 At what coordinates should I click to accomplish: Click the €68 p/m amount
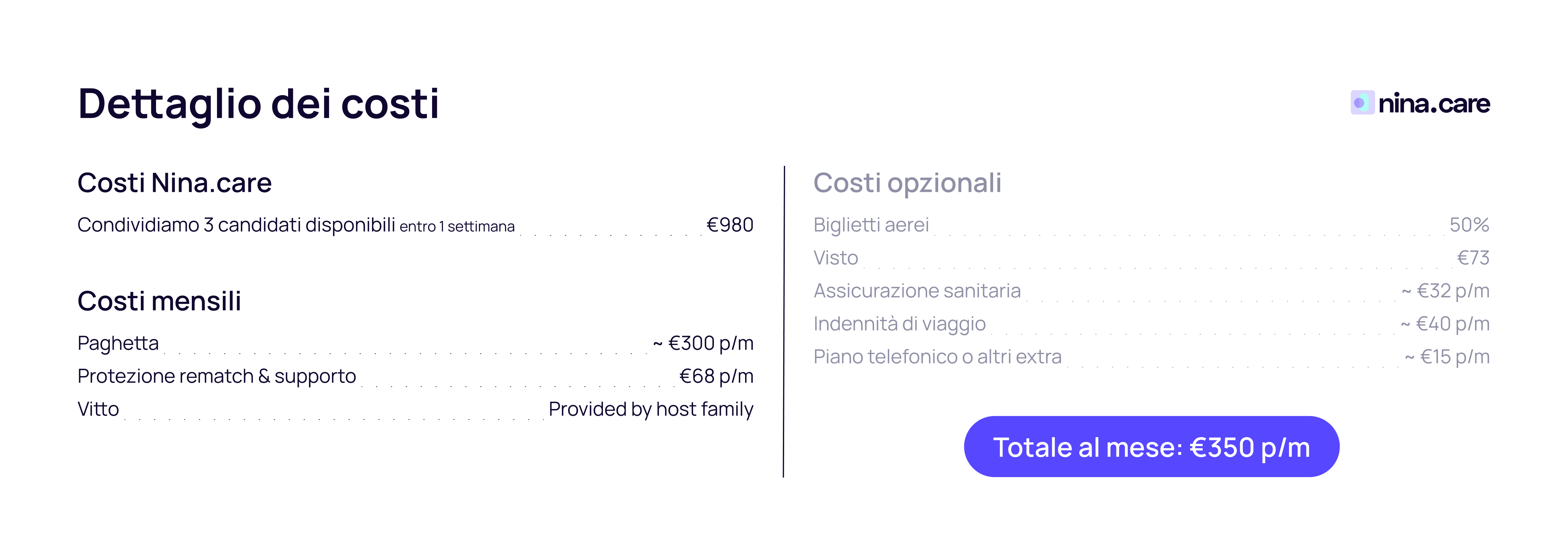click(x=716, y=376)
